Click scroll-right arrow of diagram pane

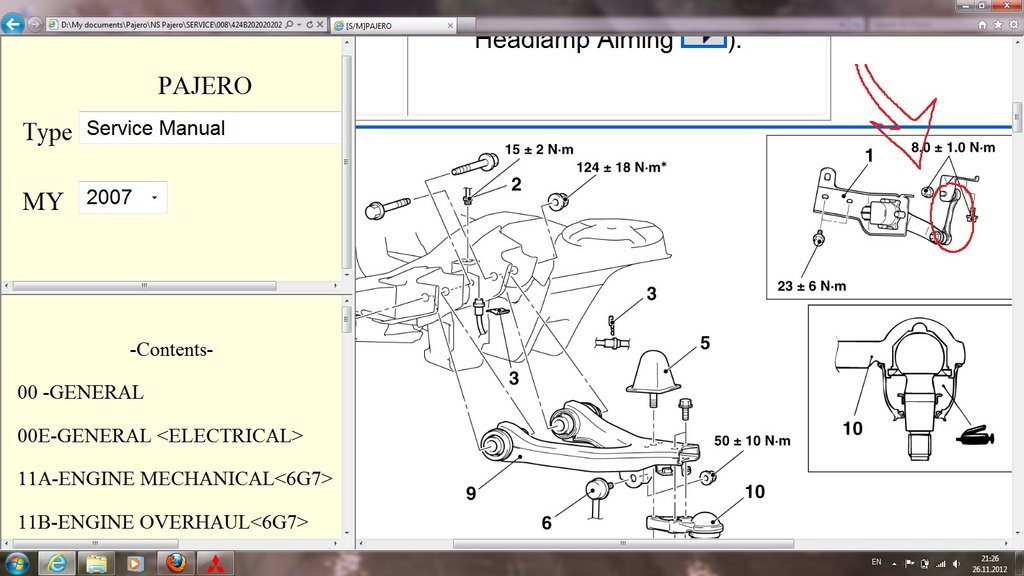(1006, 543)
